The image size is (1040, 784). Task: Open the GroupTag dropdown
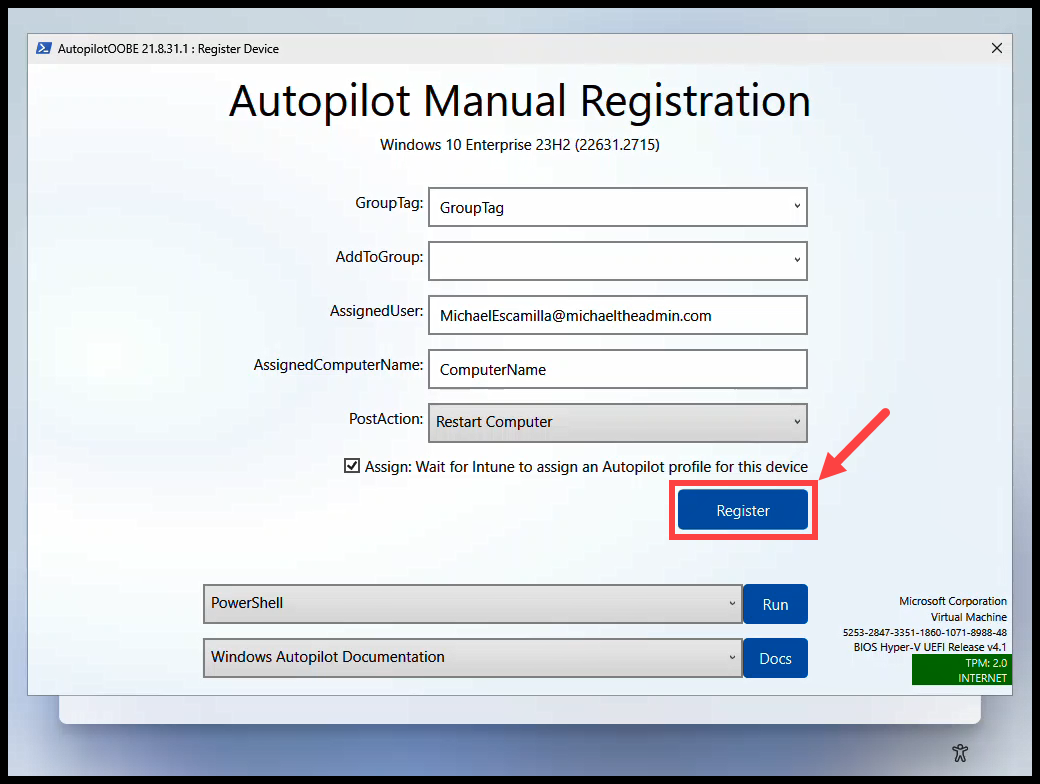point(797,207)
